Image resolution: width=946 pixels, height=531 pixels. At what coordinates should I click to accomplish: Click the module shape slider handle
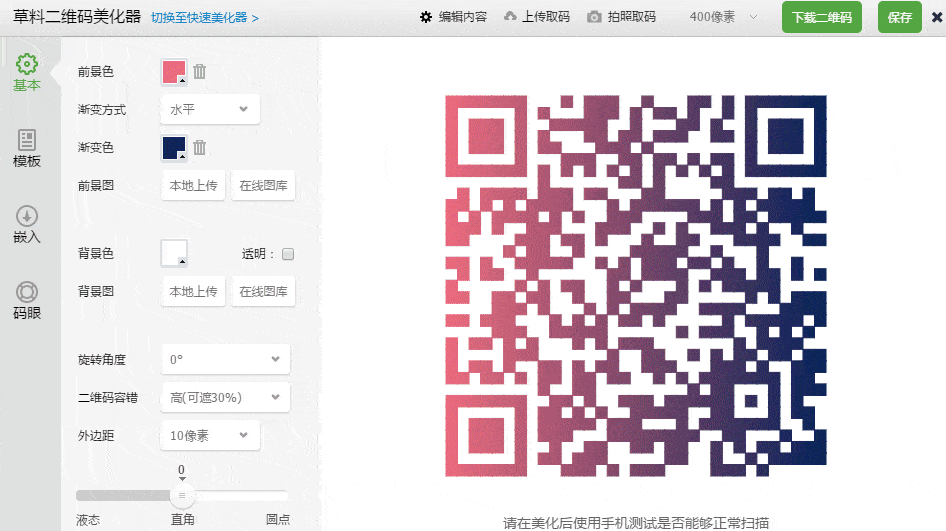(182, 495)
